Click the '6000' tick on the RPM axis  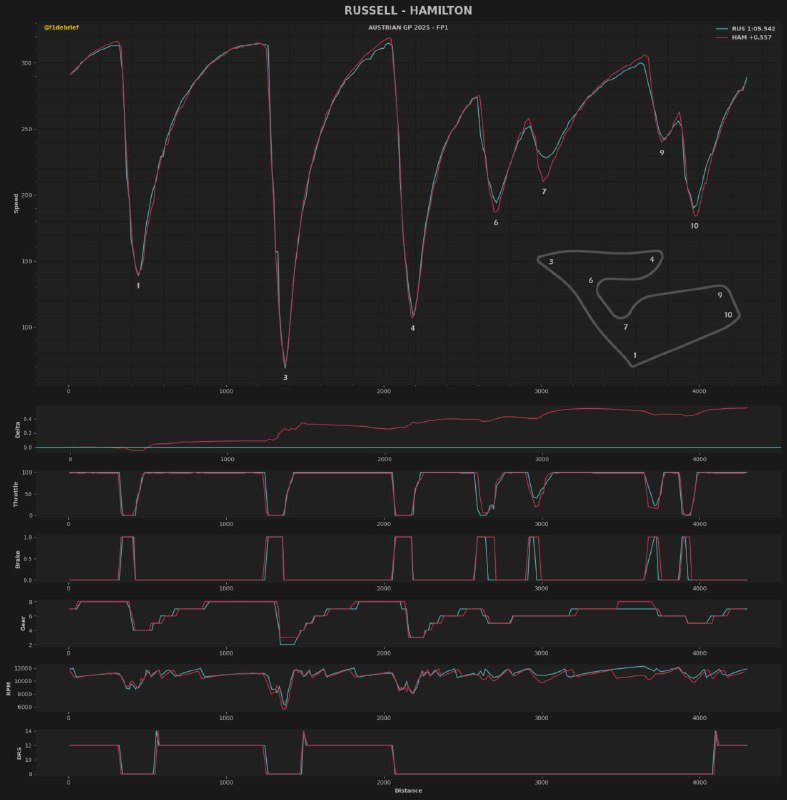(x=25, y=707)
